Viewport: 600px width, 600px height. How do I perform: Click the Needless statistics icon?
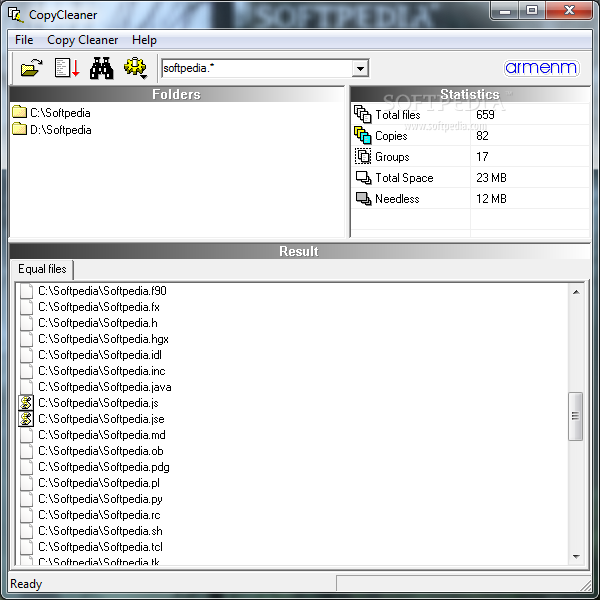pyautogui.click(x=363, y=199)
